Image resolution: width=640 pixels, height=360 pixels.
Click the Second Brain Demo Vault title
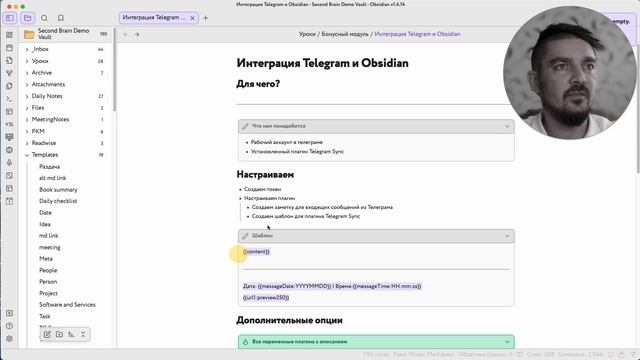pyautogui.click(x=63, y=34)
